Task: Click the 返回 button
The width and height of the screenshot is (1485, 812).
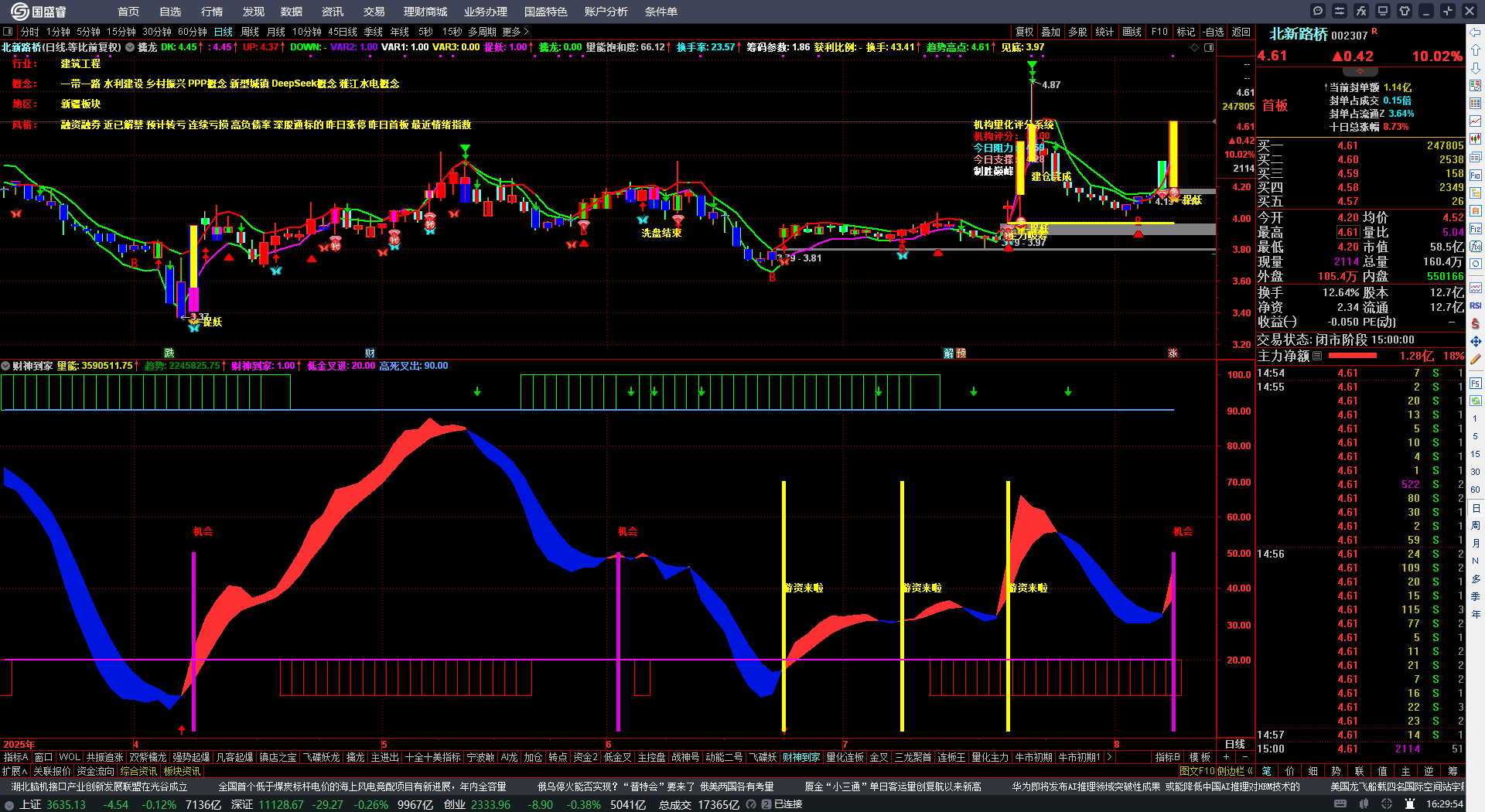Action: tap(1241, 32)
